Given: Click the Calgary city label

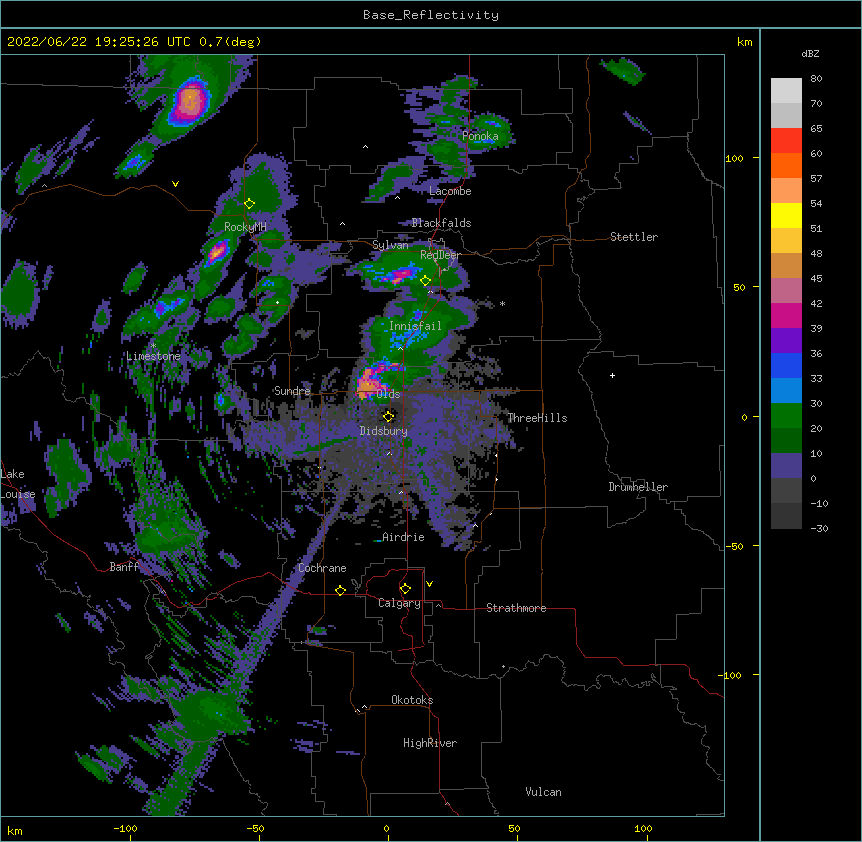Looking at the screenshot, I should [x=399, y=603].
